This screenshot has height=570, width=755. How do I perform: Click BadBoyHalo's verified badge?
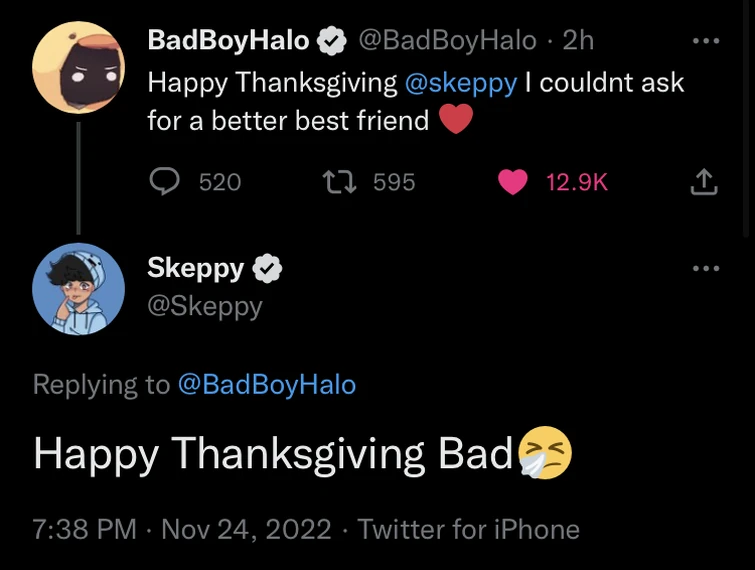point(332,41)
